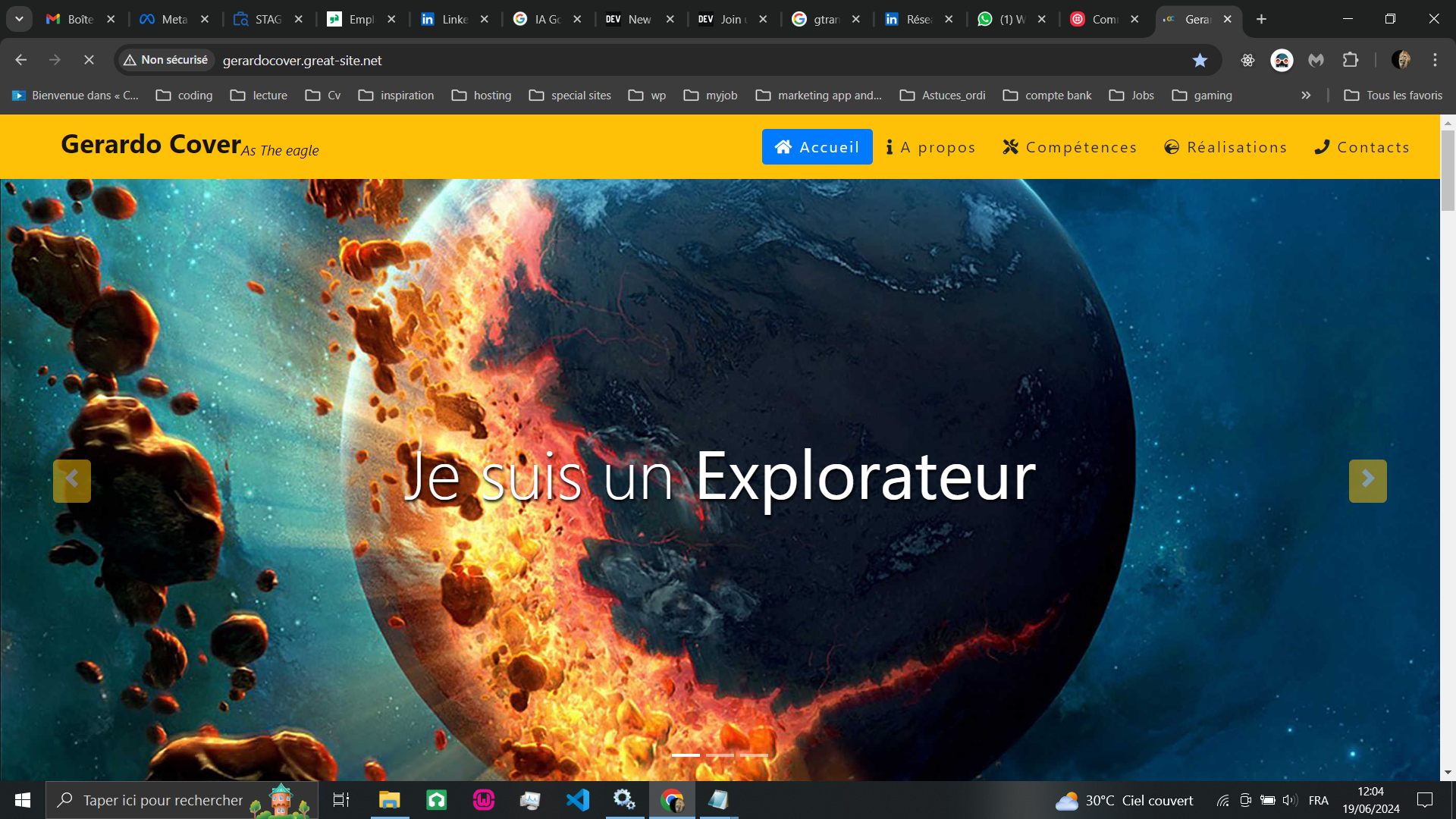
Task: Show hidden bookmarks with the double chevron
Action: tap(1306, 96)
